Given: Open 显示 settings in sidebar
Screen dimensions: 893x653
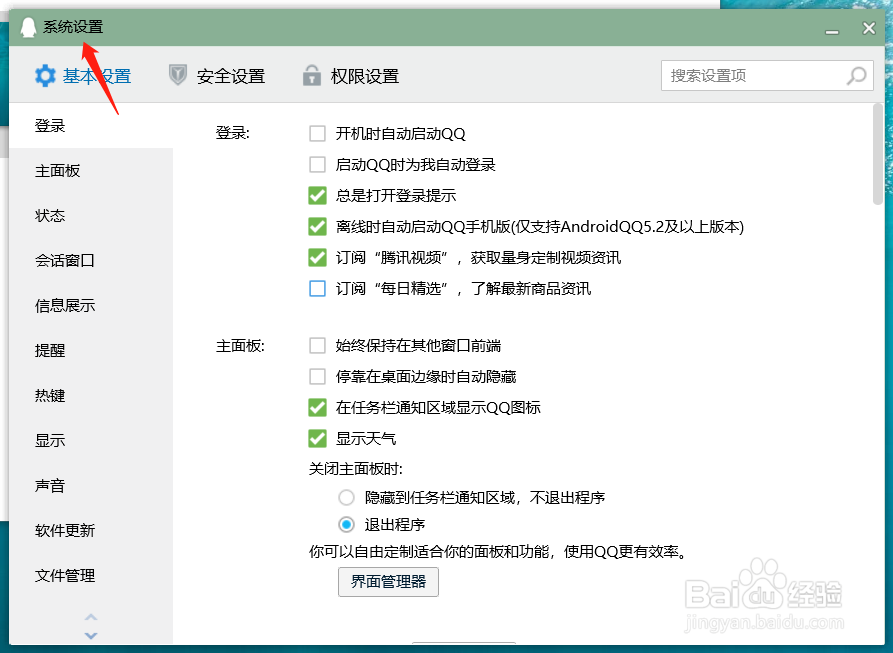Looking at the screenshot, I should 91,441.
